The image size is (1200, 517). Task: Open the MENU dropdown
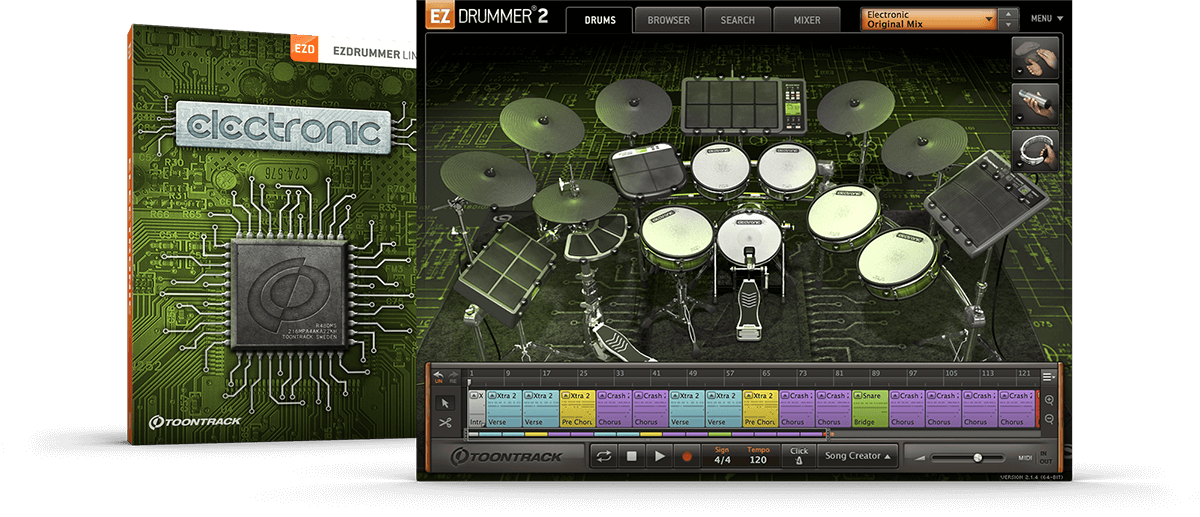click(x=1047, y=19)
